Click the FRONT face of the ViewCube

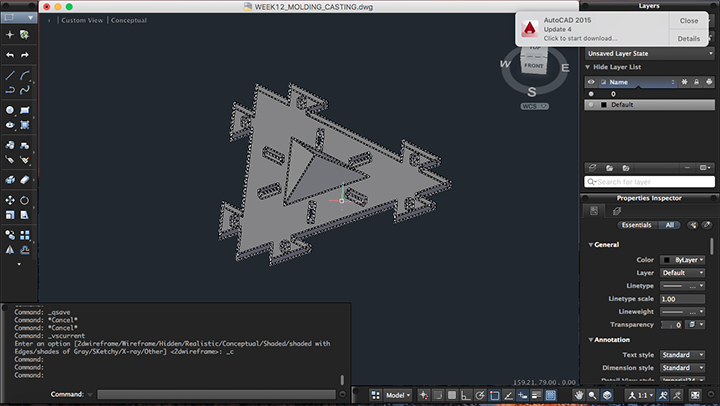click(x=534, y=66)
